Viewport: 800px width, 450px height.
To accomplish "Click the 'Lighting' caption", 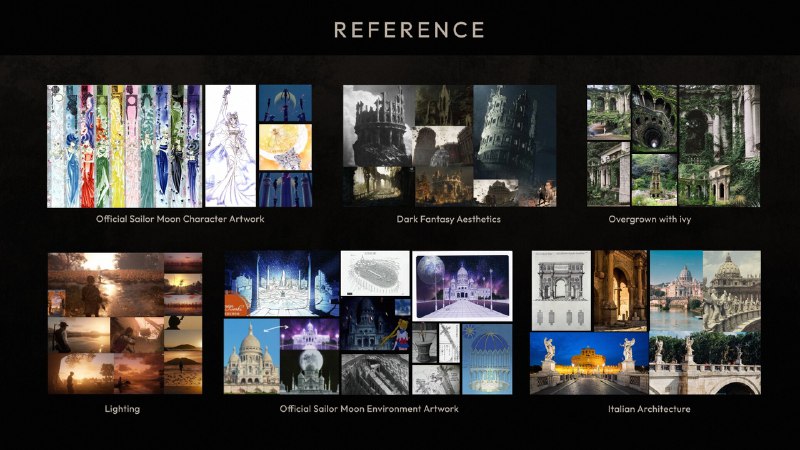I will pos(122,409).
